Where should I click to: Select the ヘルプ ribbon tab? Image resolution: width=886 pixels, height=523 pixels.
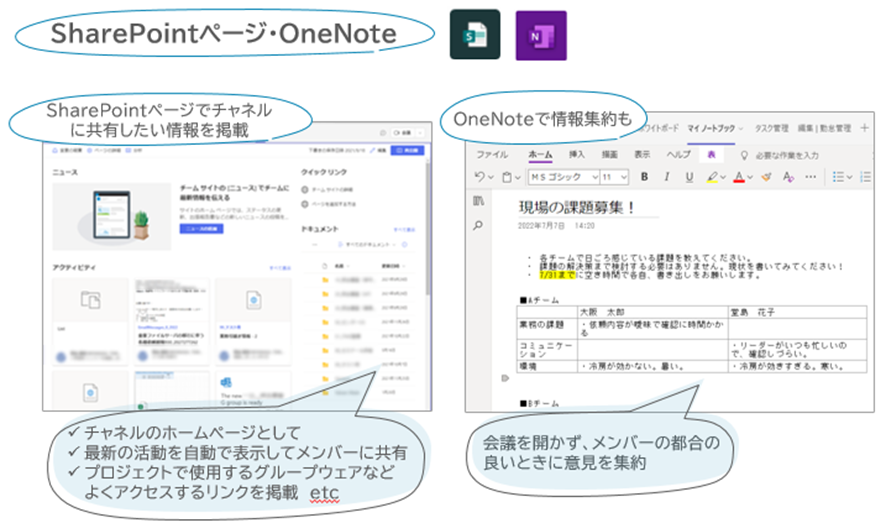pos(678,155)
